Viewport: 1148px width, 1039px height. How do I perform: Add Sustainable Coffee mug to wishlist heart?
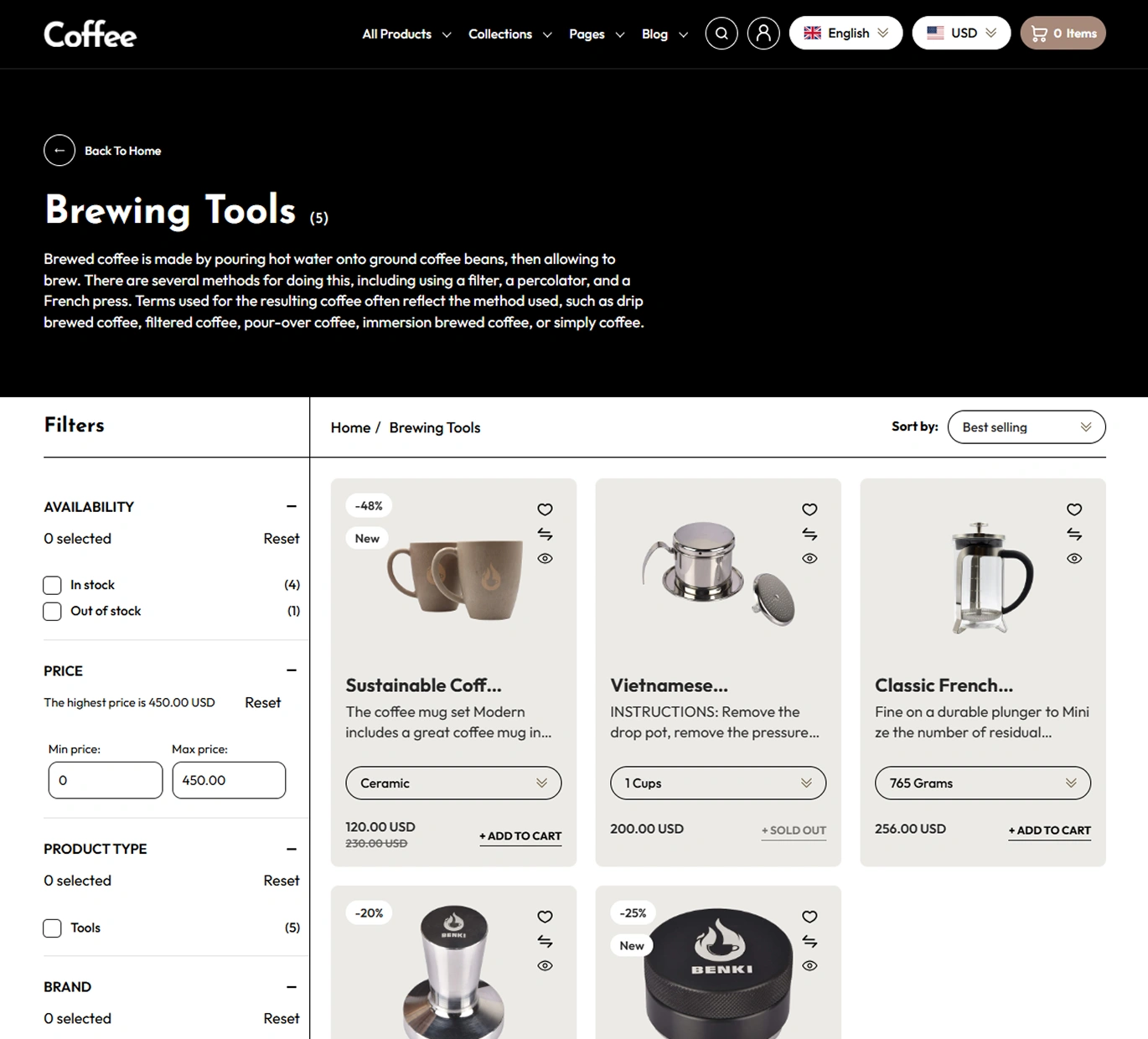[545, 509]
